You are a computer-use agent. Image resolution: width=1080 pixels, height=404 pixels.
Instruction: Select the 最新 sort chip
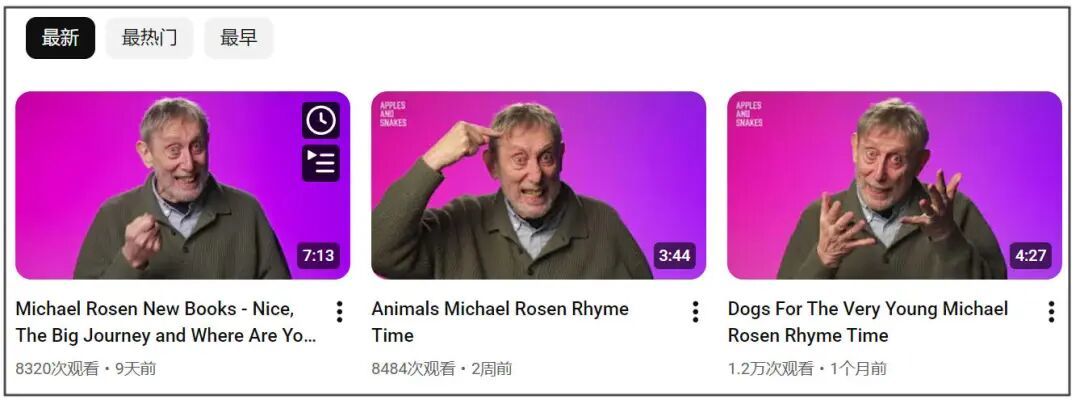61,38
